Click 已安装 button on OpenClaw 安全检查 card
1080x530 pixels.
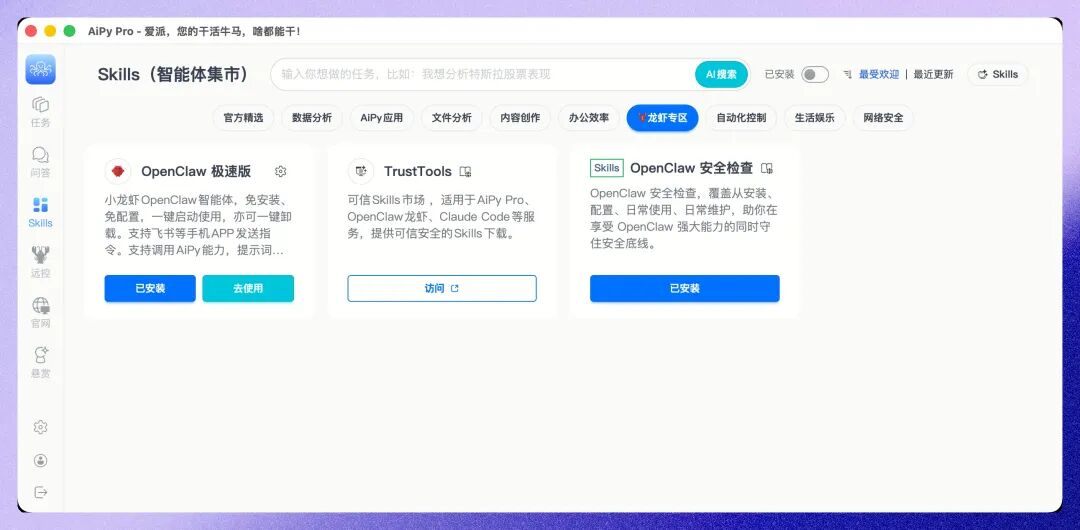(x=685, y=288)
